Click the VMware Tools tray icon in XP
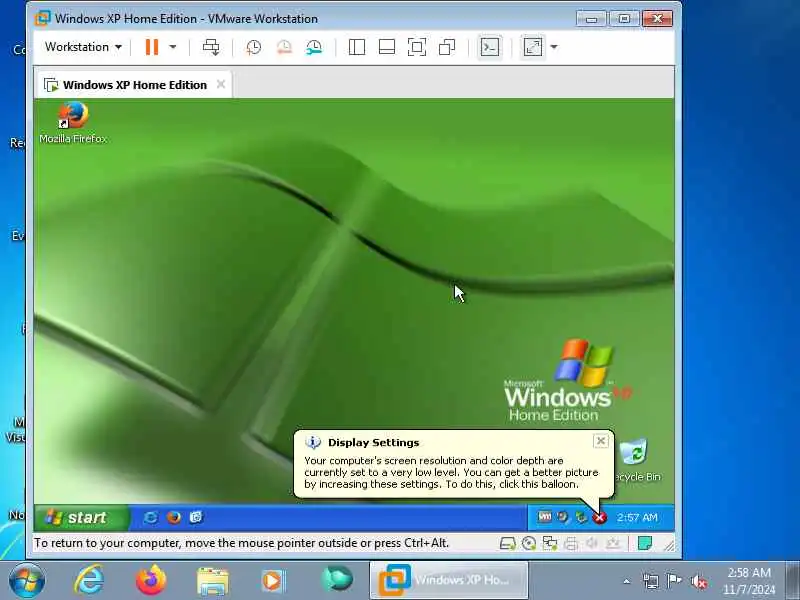 tap(544, 517)
